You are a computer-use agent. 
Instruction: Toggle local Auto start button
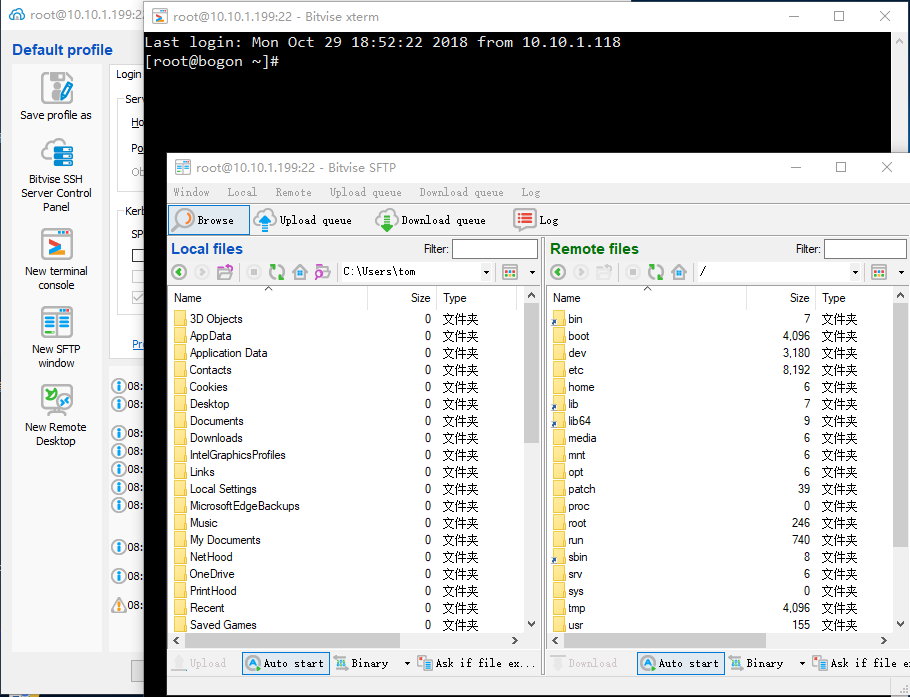286,663
